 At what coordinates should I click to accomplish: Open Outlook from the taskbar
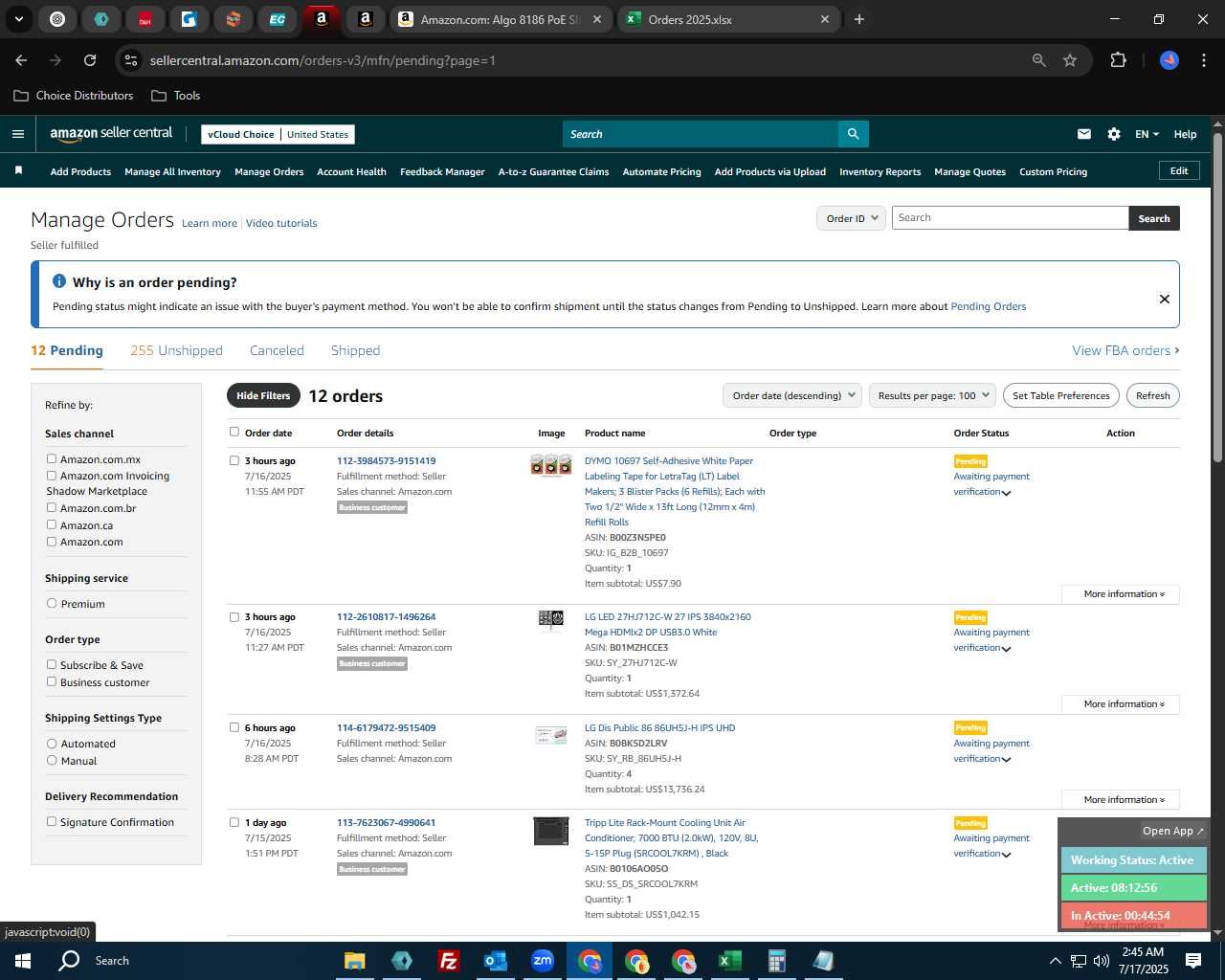coord(495,961)
